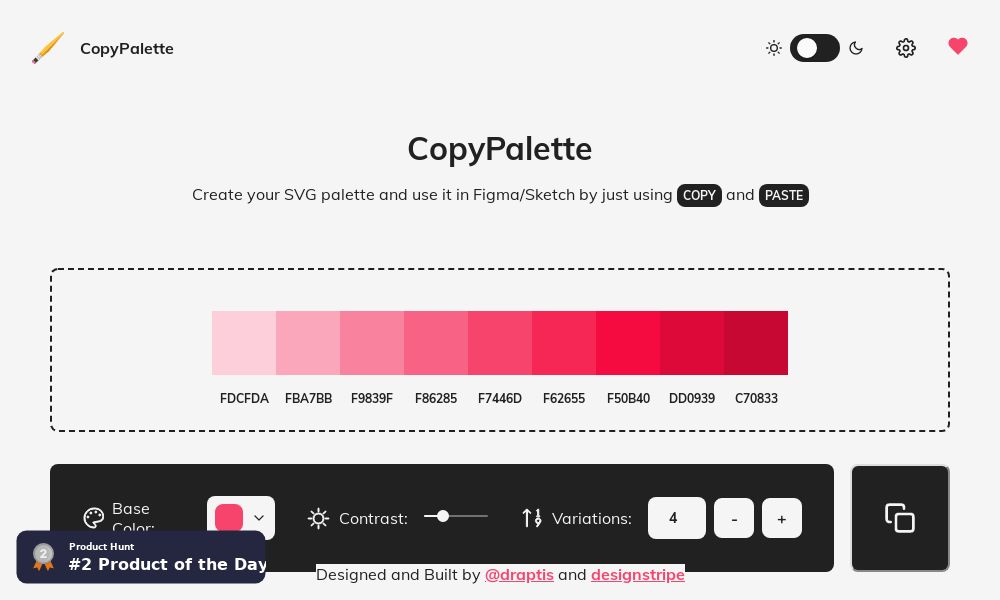Click the sun icon beside Contrast

coord(318,518)
